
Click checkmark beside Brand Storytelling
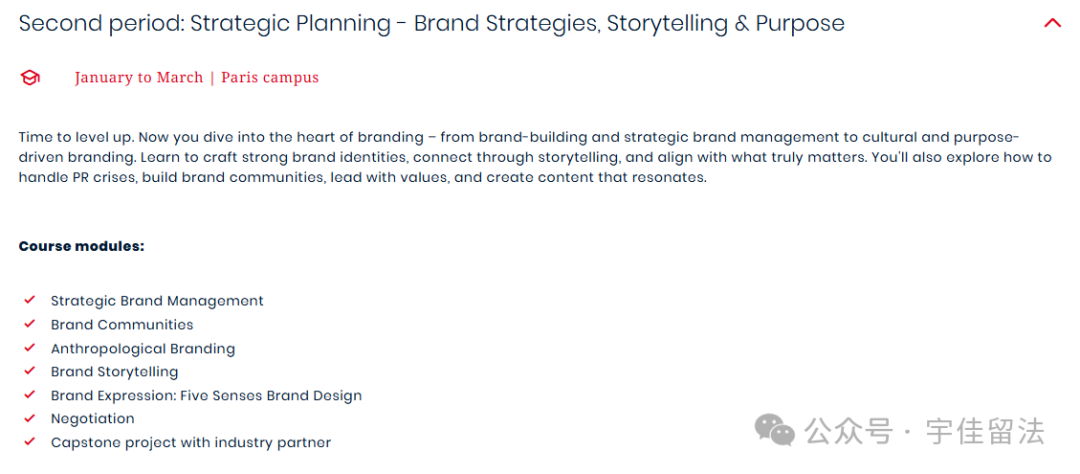point(29,371)
